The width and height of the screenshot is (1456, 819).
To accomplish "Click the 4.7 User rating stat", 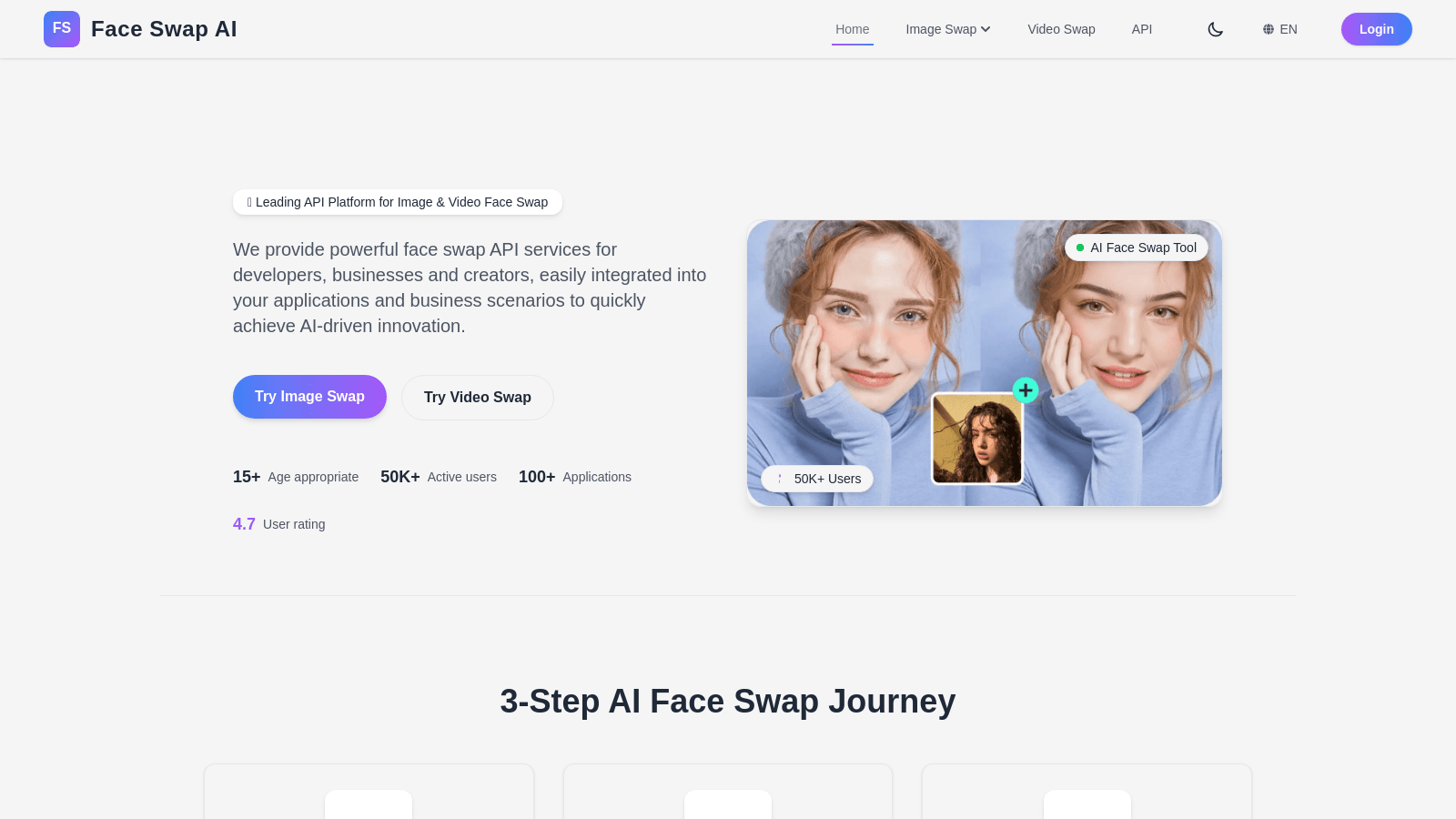I will (278, 524).
